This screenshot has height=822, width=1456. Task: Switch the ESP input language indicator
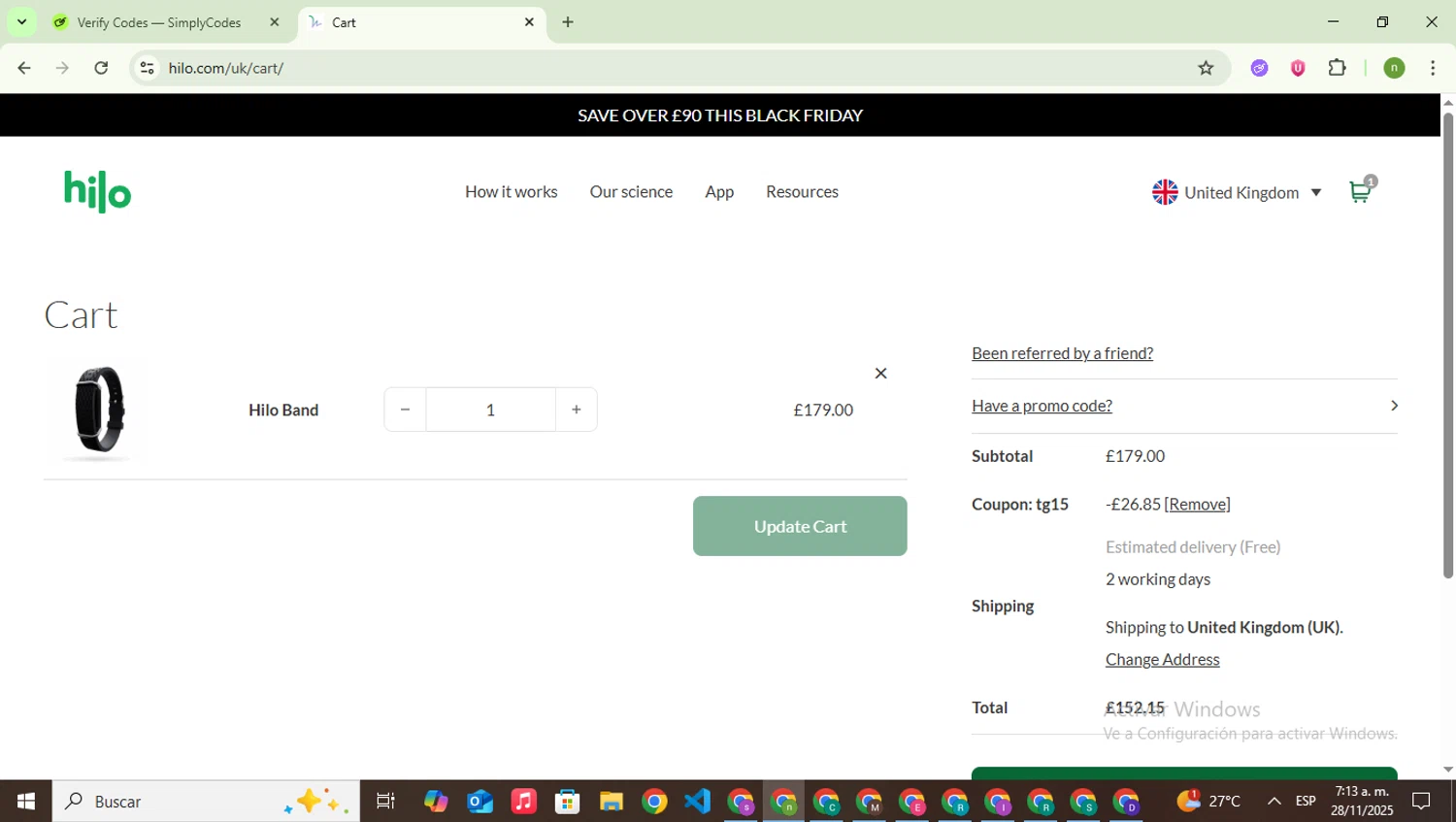[x=1306, y=802]
